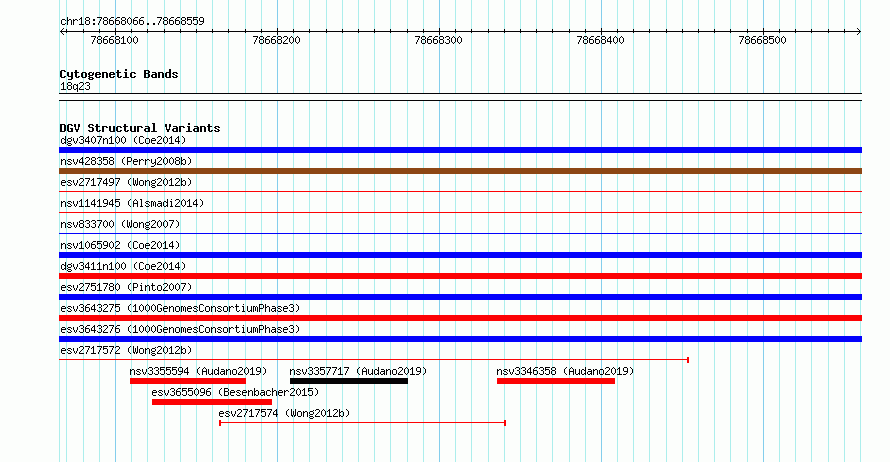Open esv2751780 (Pinto2007) variant label

coord(126,287)
